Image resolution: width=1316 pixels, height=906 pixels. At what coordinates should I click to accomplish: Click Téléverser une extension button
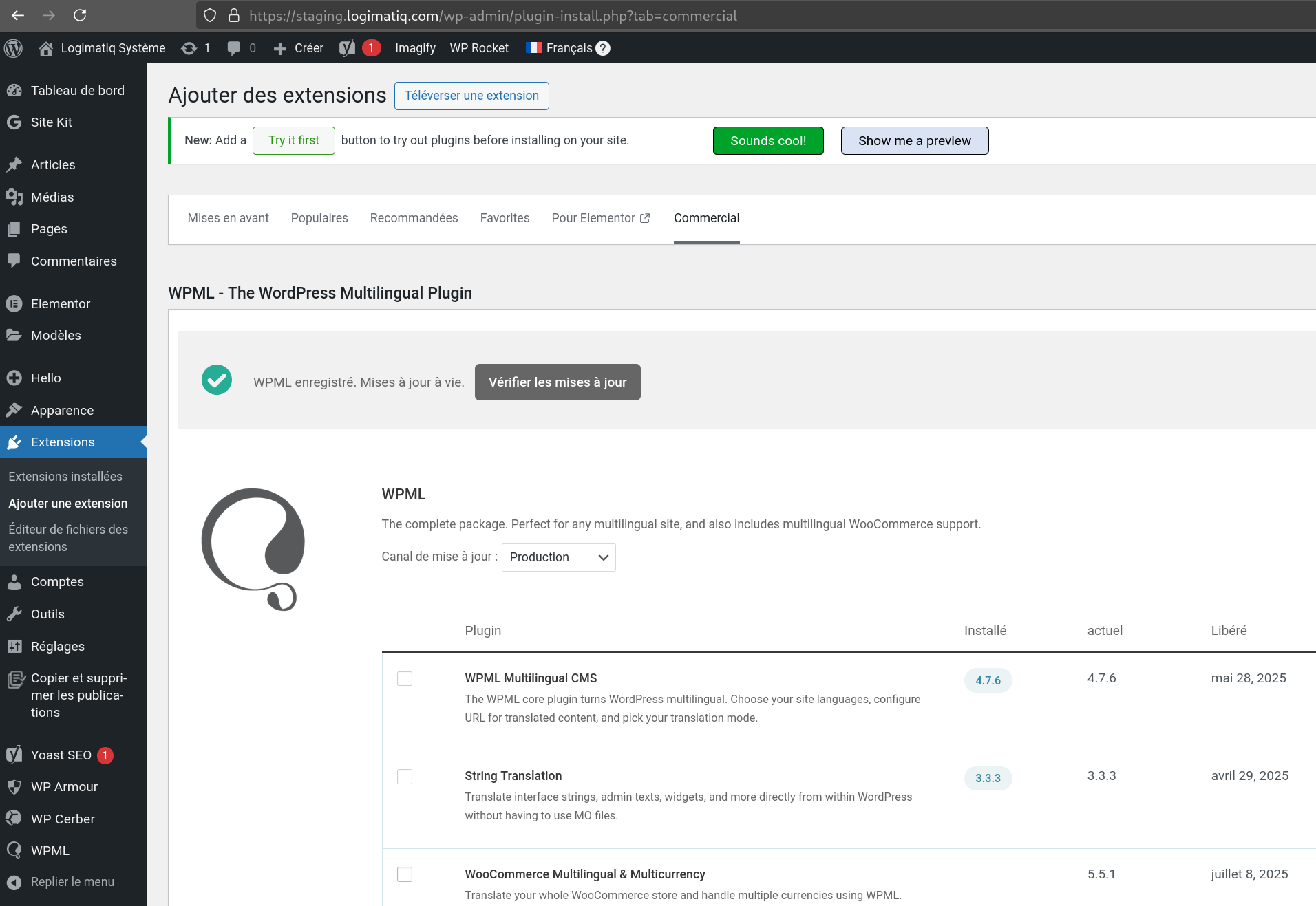(471, 96)
